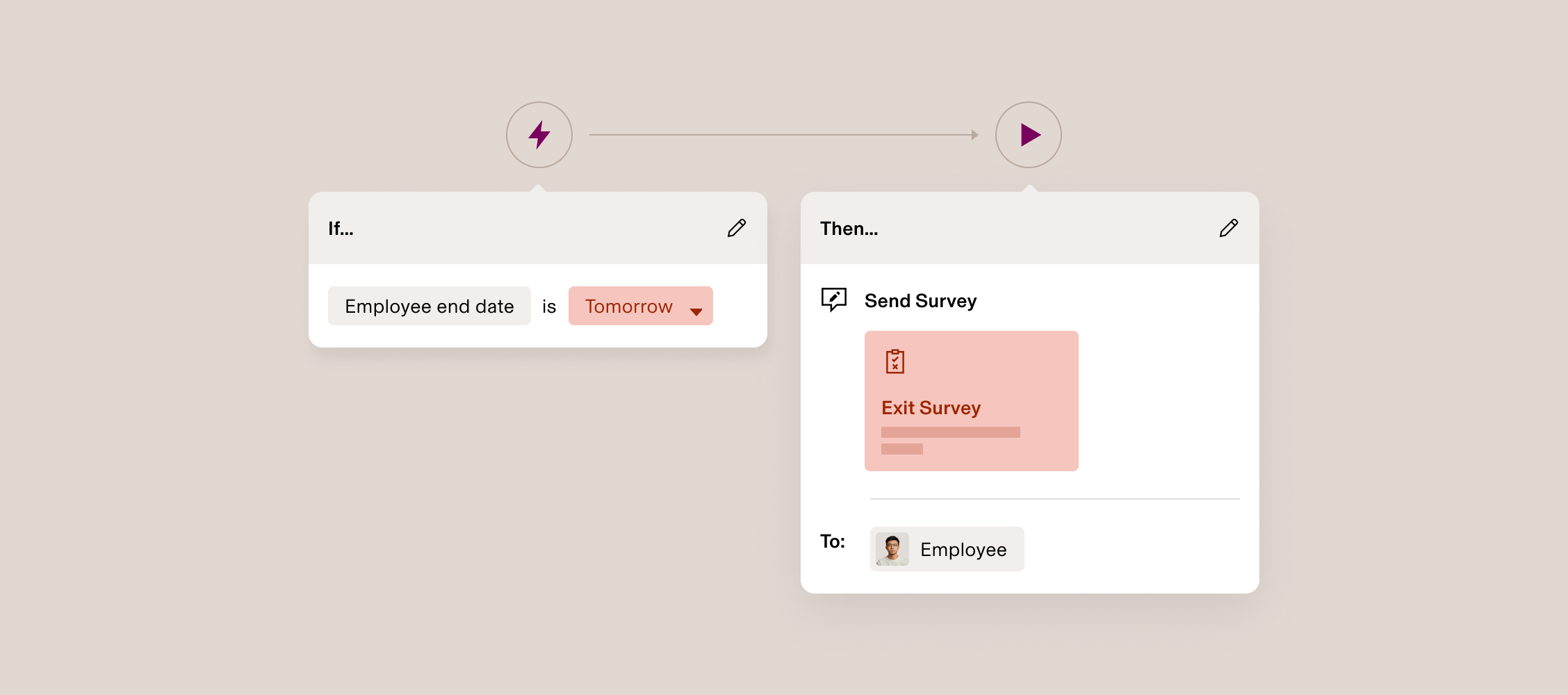
Task: Switch to the Then panel header
Action: 849,228
